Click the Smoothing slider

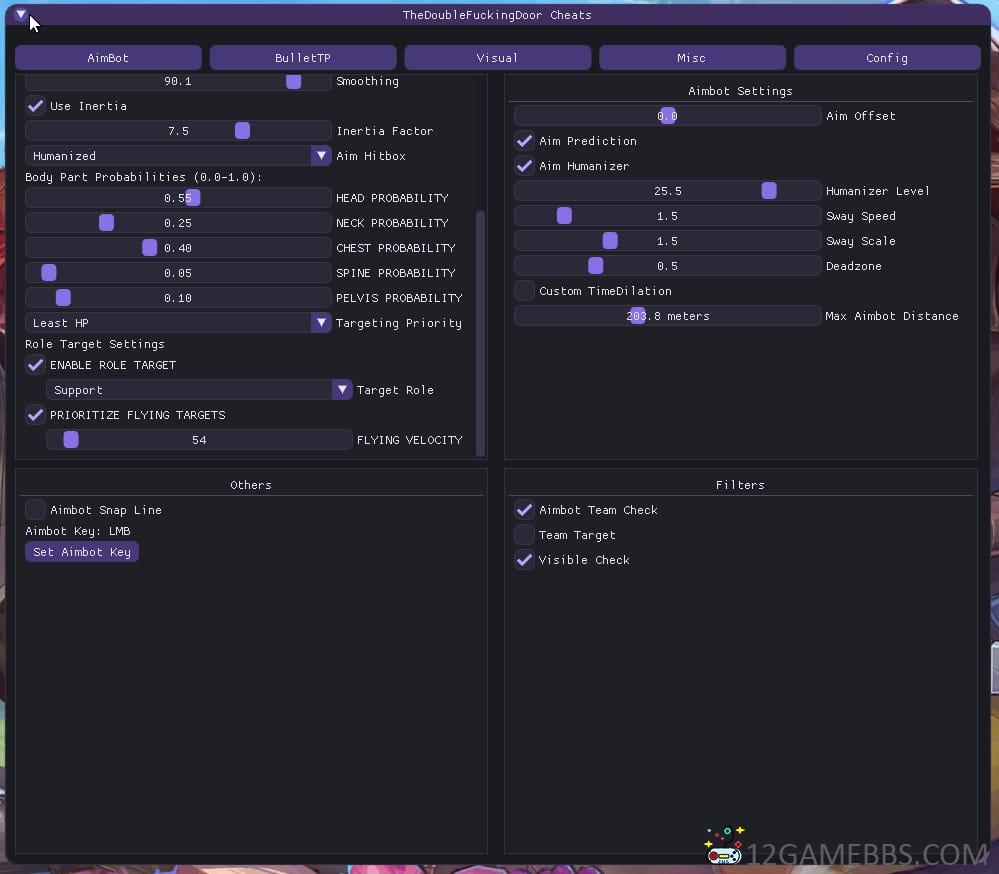click(x=178, y=82)
